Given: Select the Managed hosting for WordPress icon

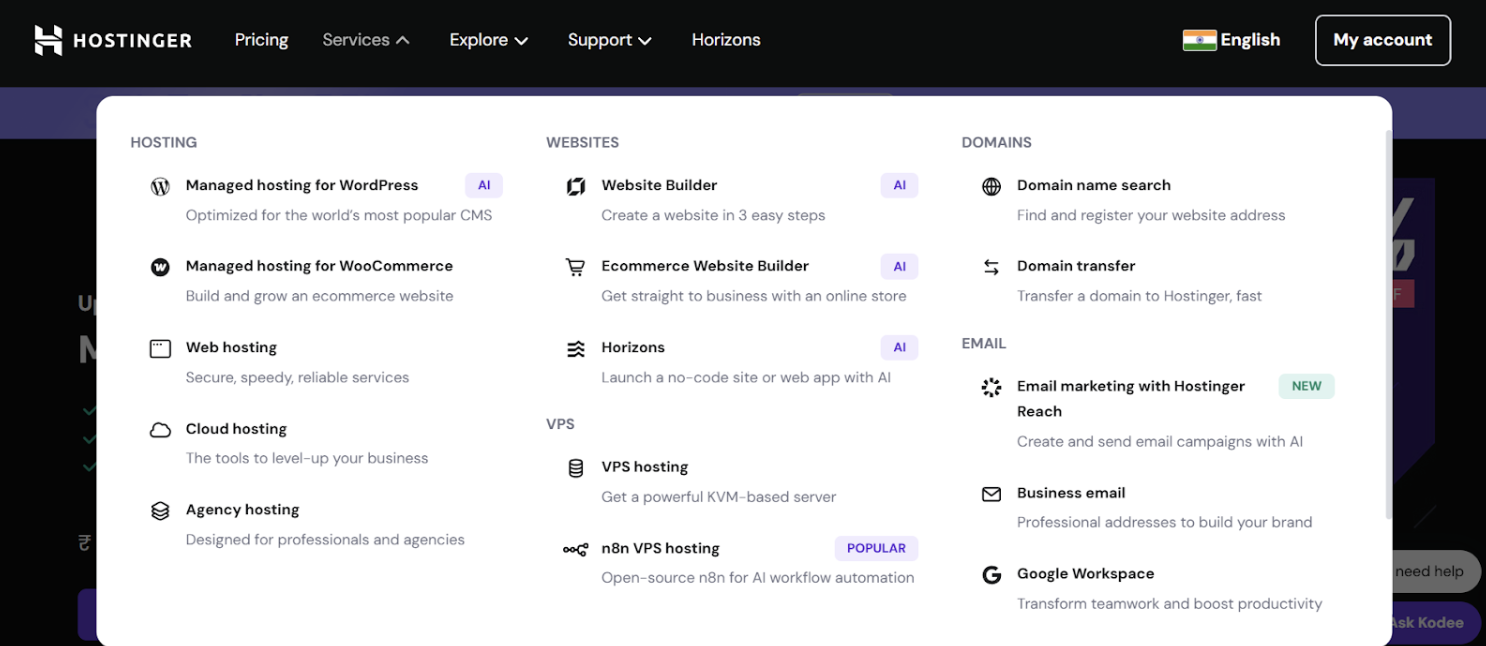Looking at the screenshot, I should pos(160,185).
